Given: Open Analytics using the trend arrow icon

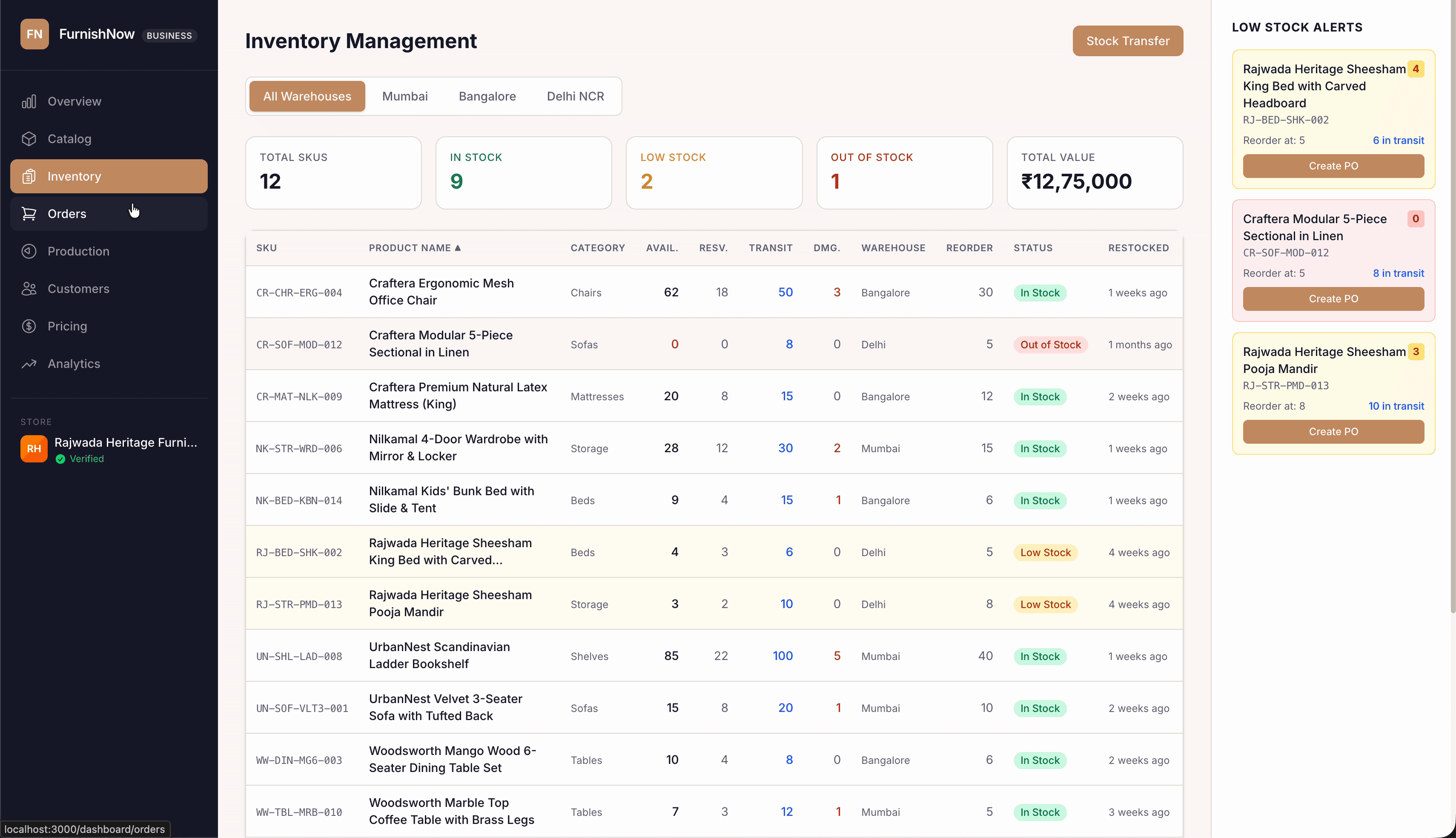Looking at the screenshot, I should [x=29, y=364].
